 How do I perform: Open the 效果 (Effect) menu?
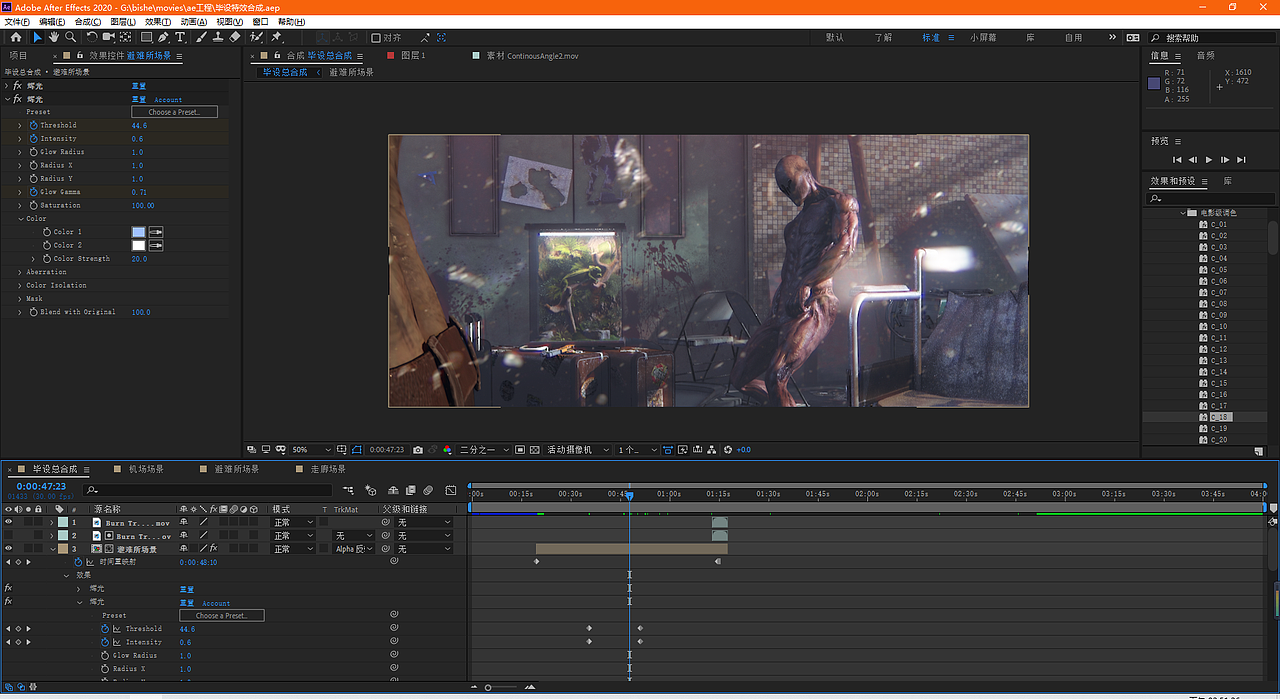pyautogui.click(x=158, y=21)
